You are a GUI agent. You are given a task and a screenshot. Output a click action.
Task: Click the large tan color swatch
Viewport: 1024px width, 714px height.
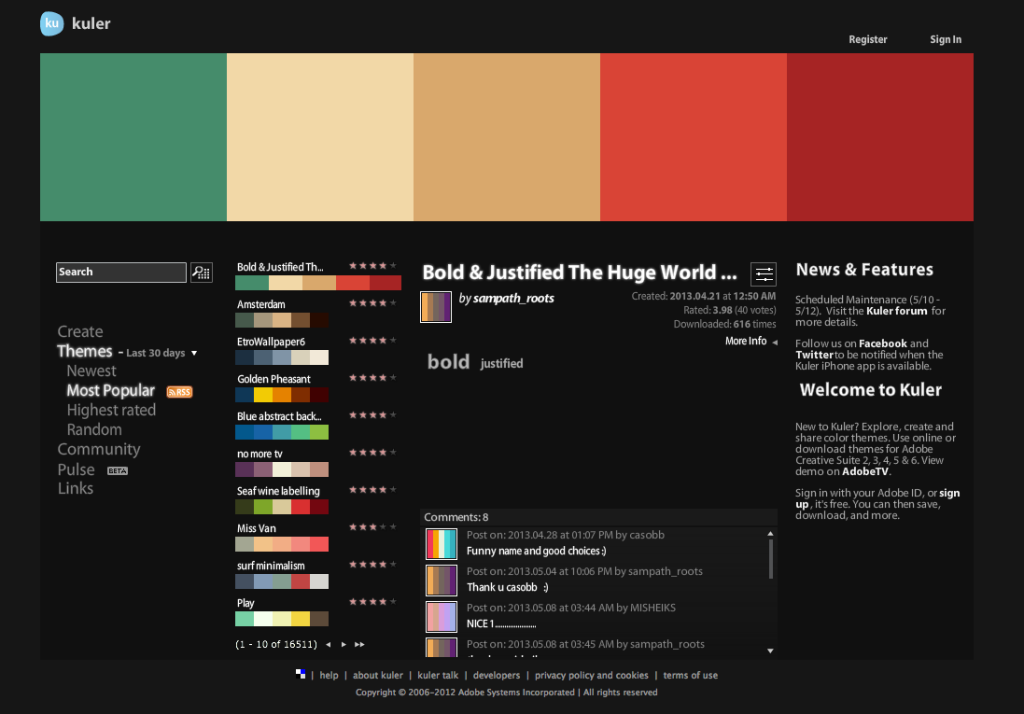507,137
